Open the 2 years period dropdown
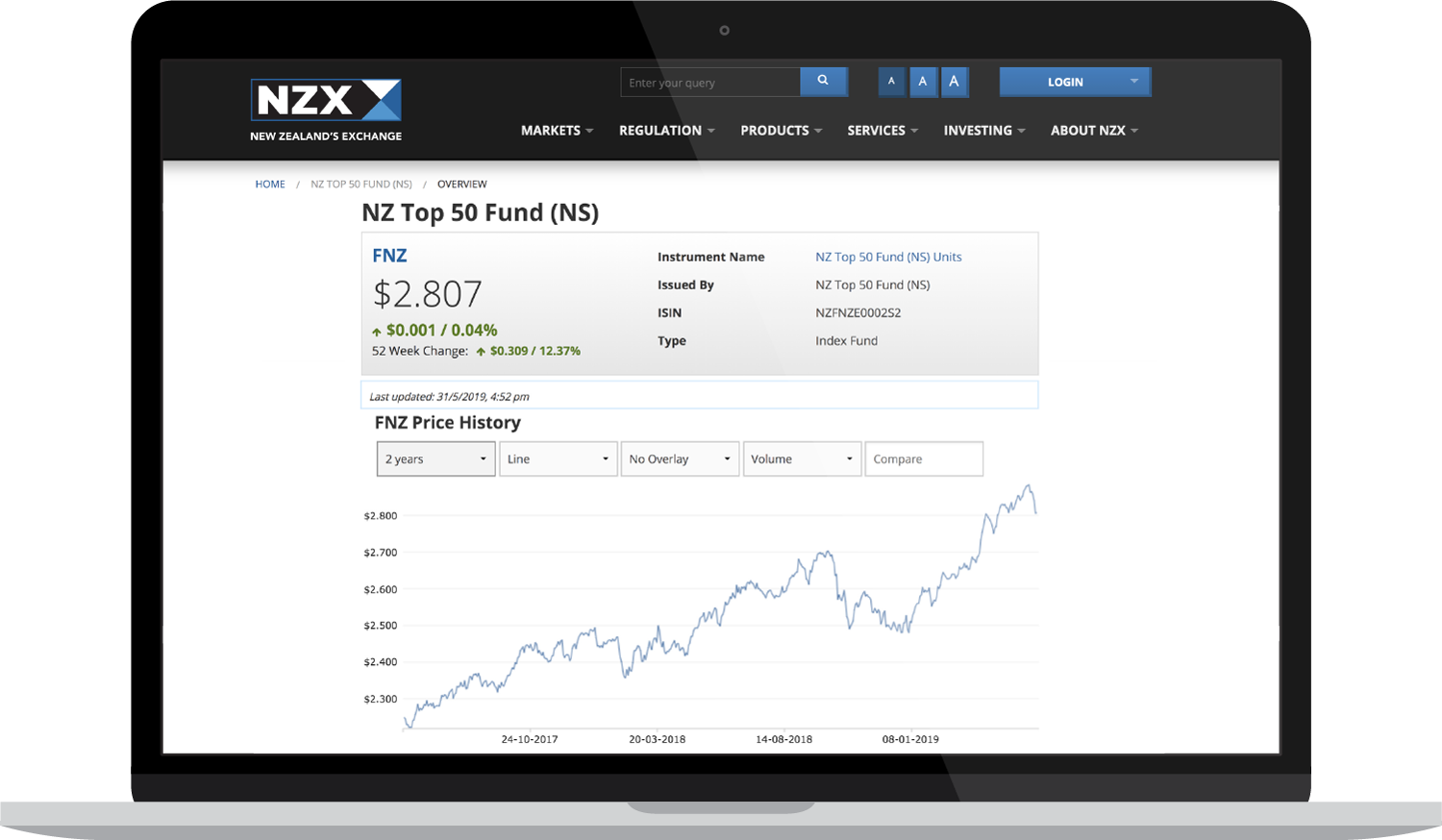1442x840 pixels. [x=436, y=459]
